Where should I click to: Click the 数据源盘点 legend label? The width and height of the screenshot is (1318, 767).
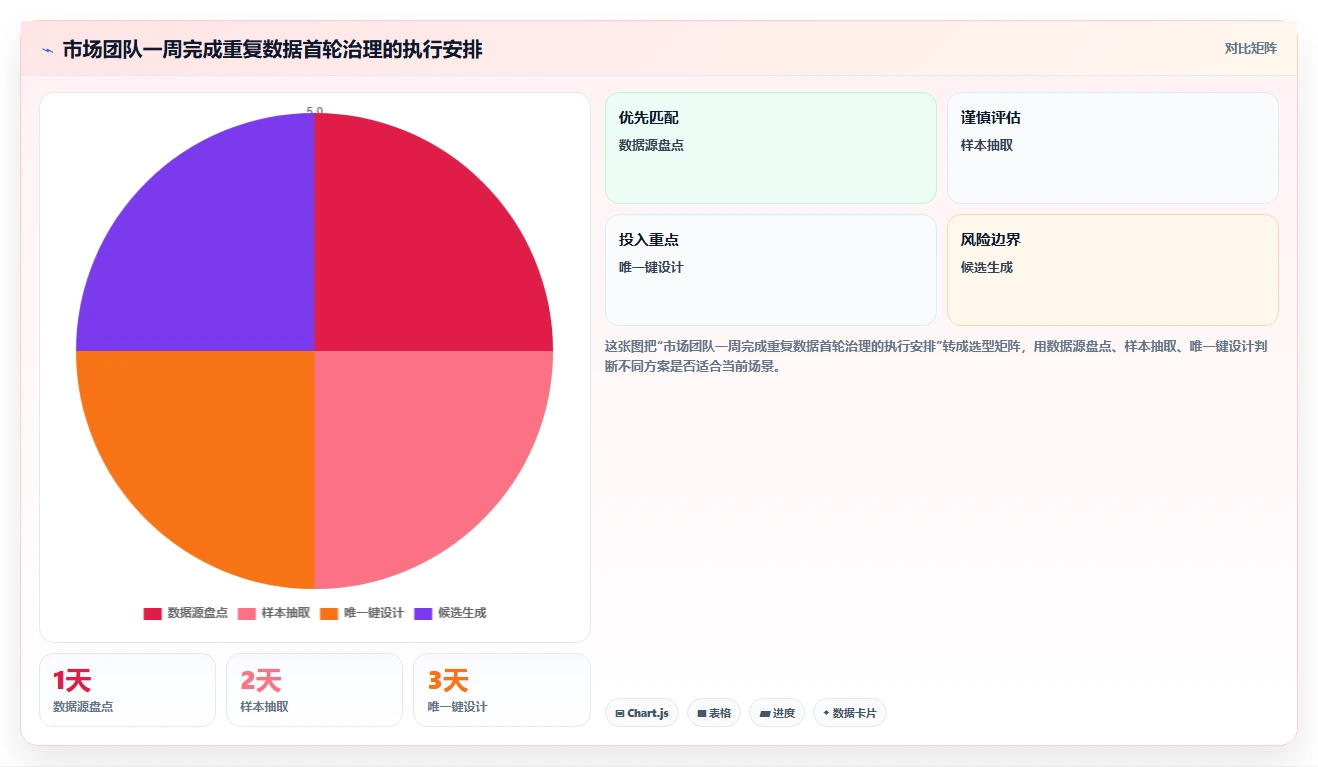[197, 613]
